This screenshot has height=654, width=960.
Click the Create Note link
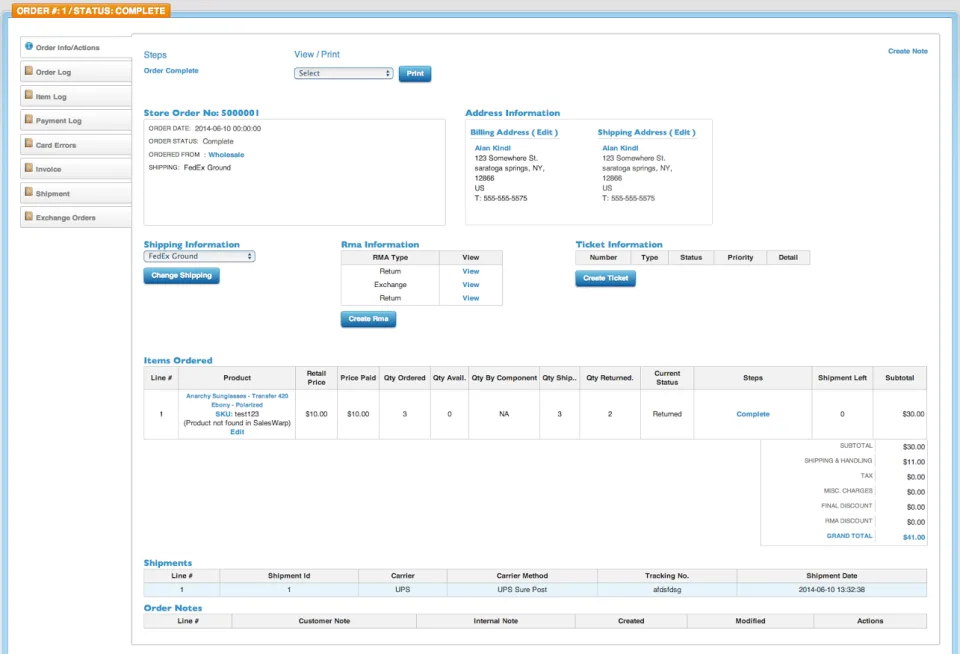[907, 51]
